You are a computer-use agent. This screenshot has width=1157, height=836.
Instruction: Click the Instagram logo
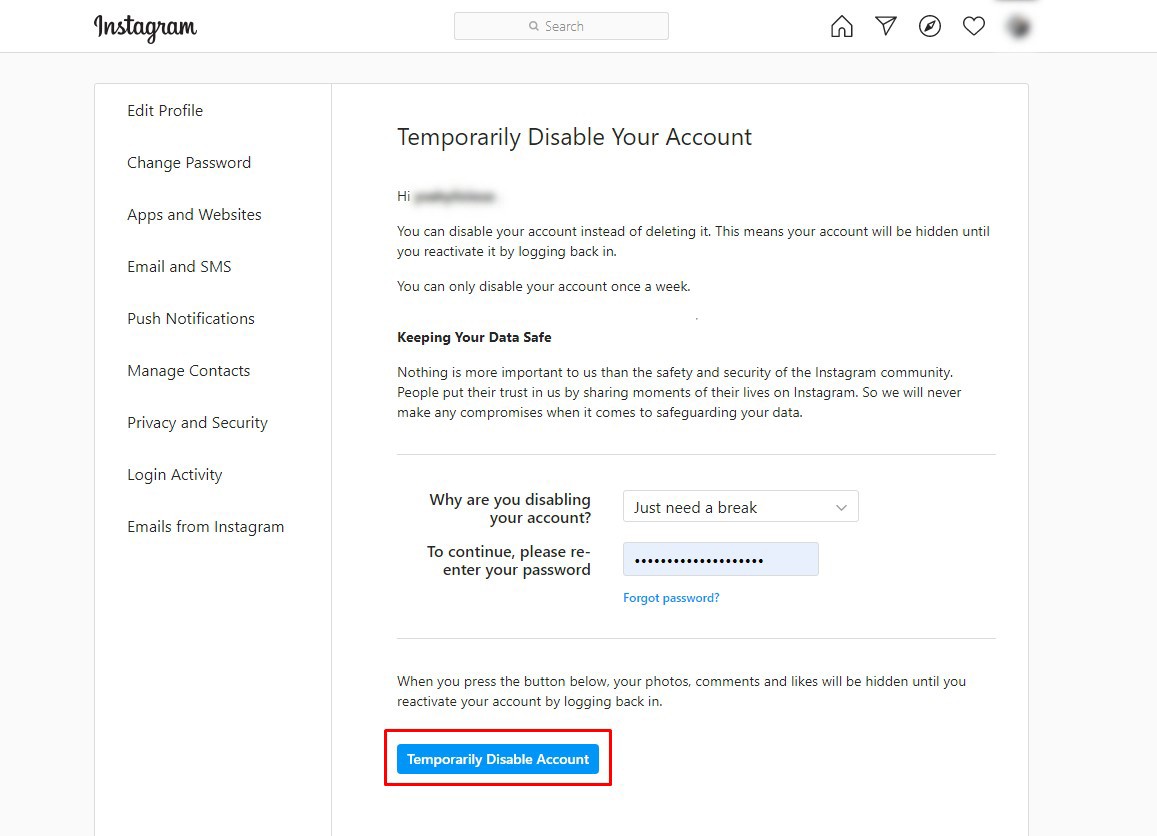click(145, 27)
